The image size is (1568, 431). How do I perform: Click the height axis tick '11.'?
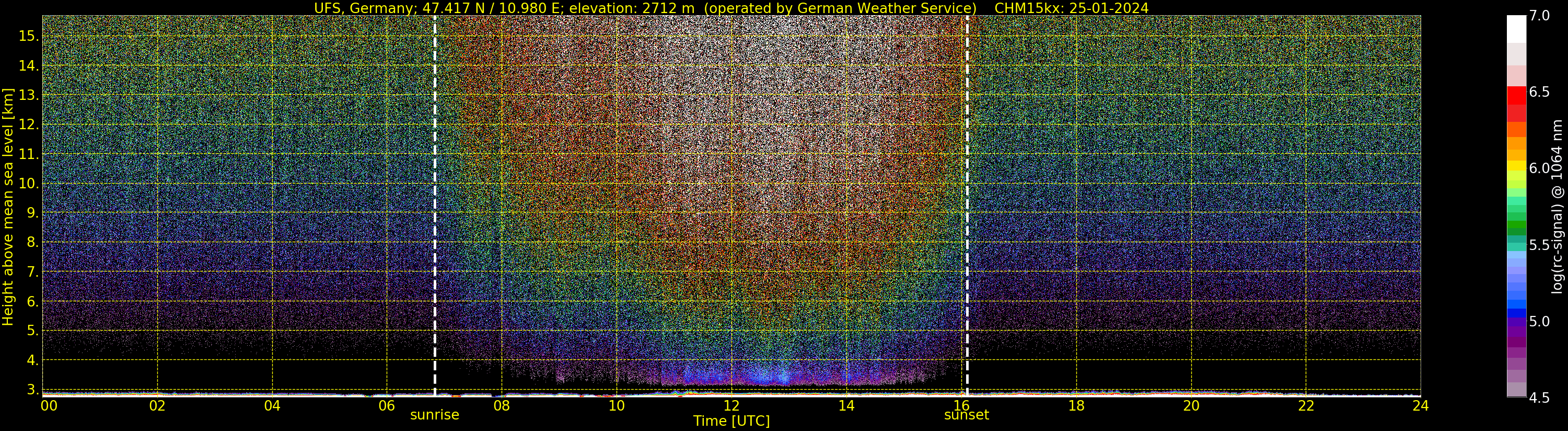point(29,154)
